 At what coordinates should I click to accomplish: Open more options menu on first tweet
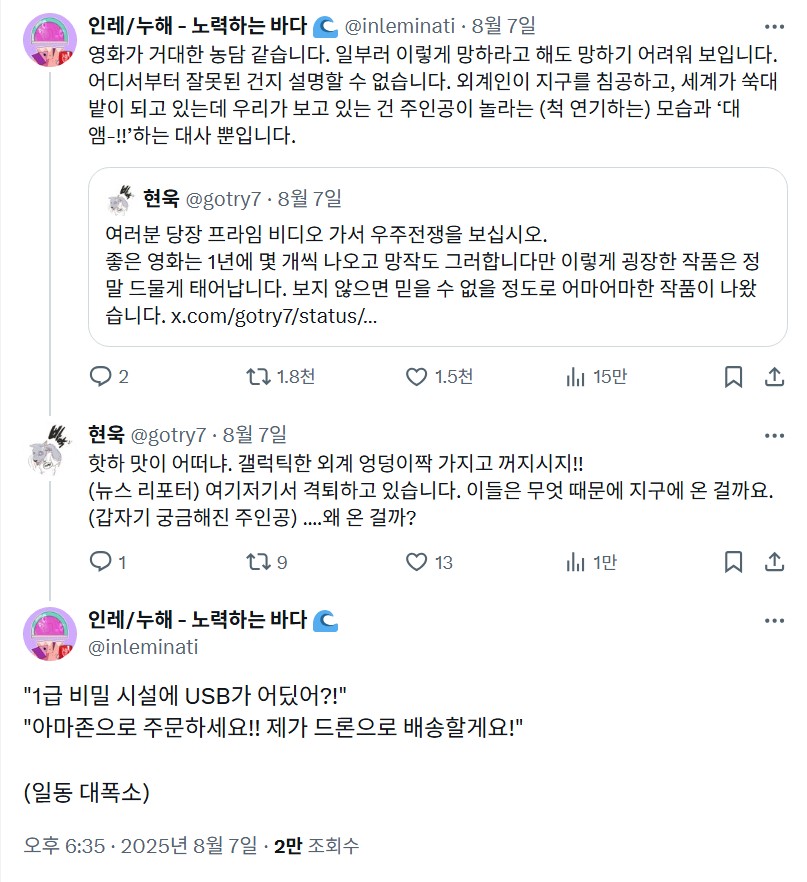(774, 25)
